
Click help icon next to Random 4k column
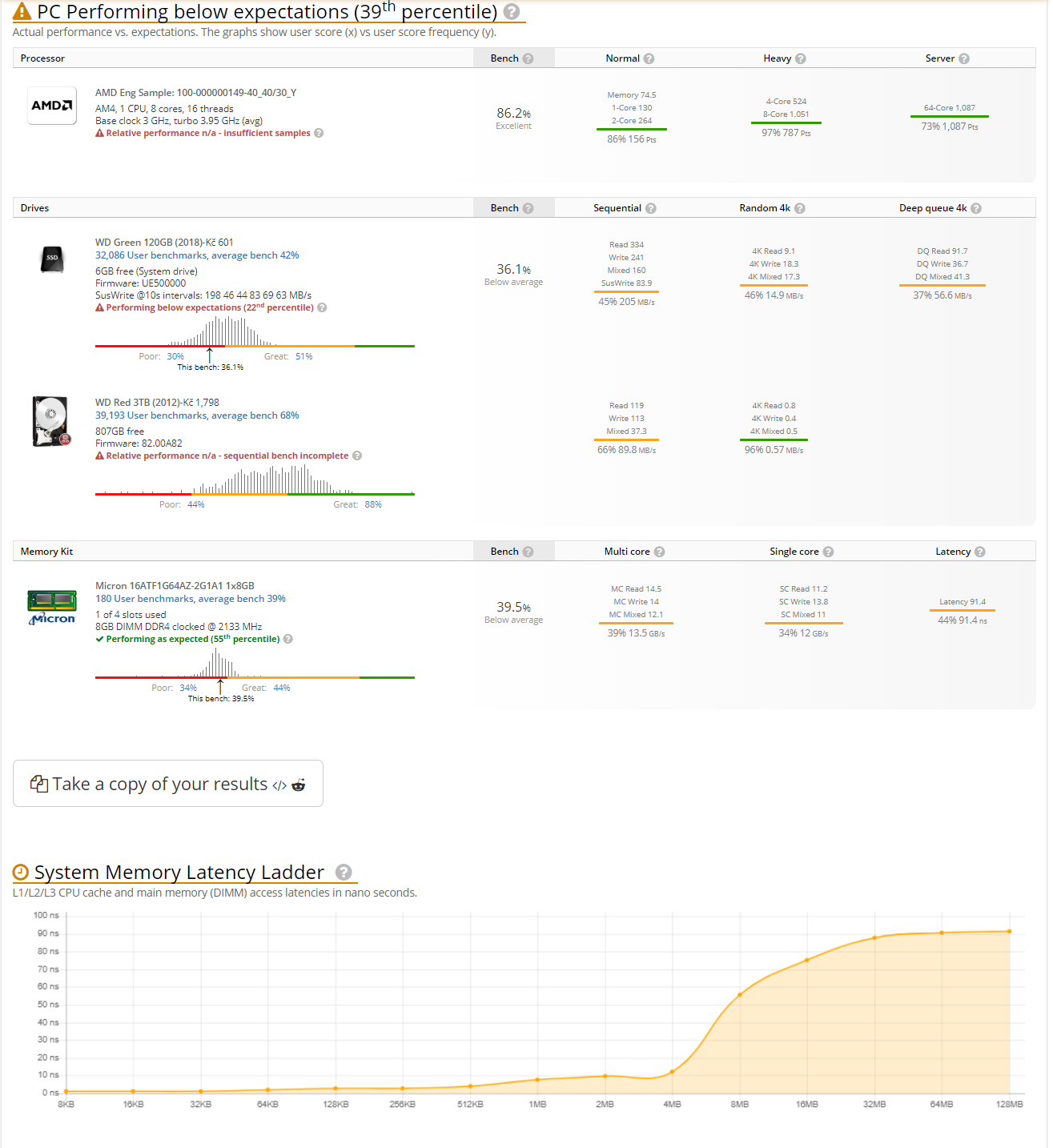coord(799,208)
